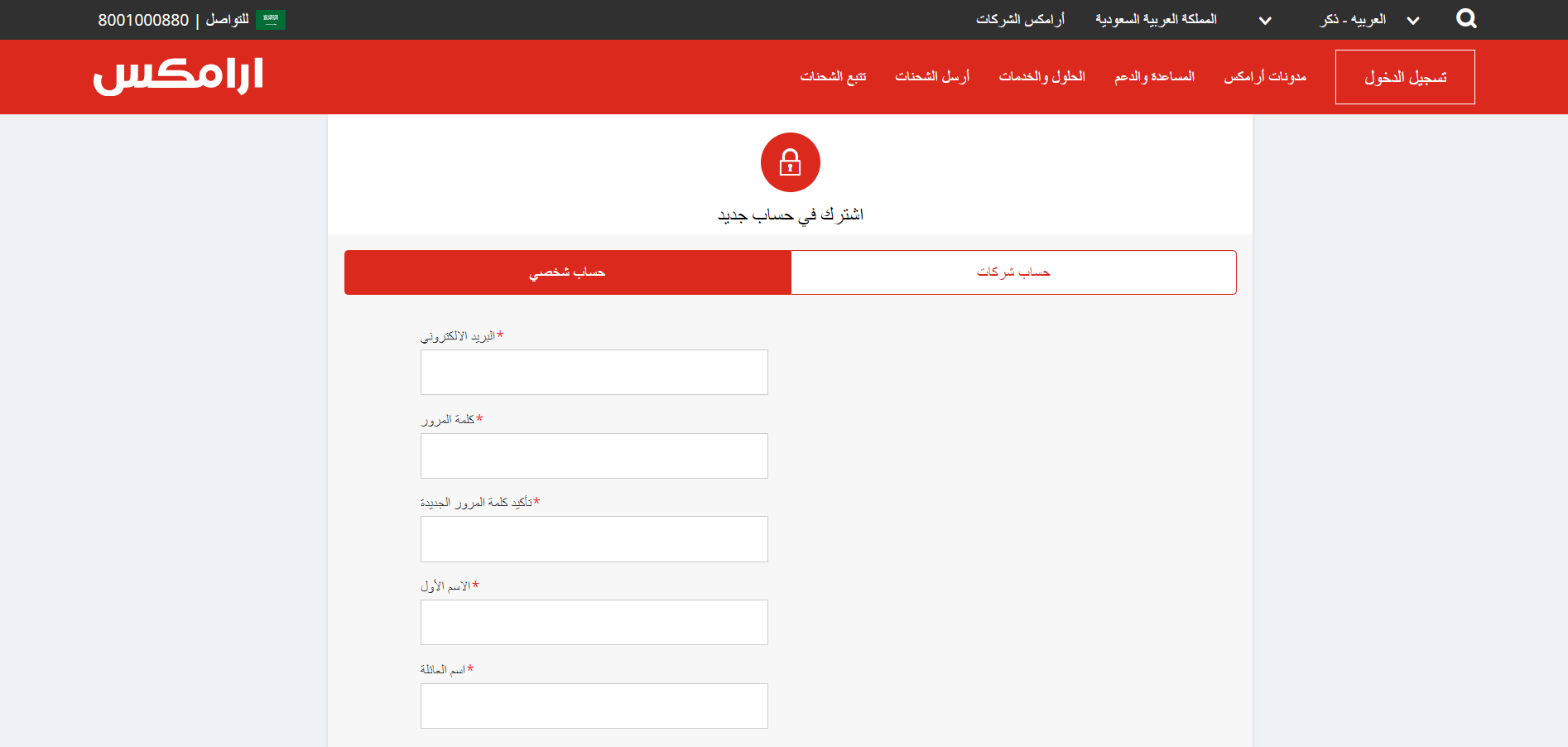
Task: Select the 'حساب شخصي' tab
Action: [568, 272]
